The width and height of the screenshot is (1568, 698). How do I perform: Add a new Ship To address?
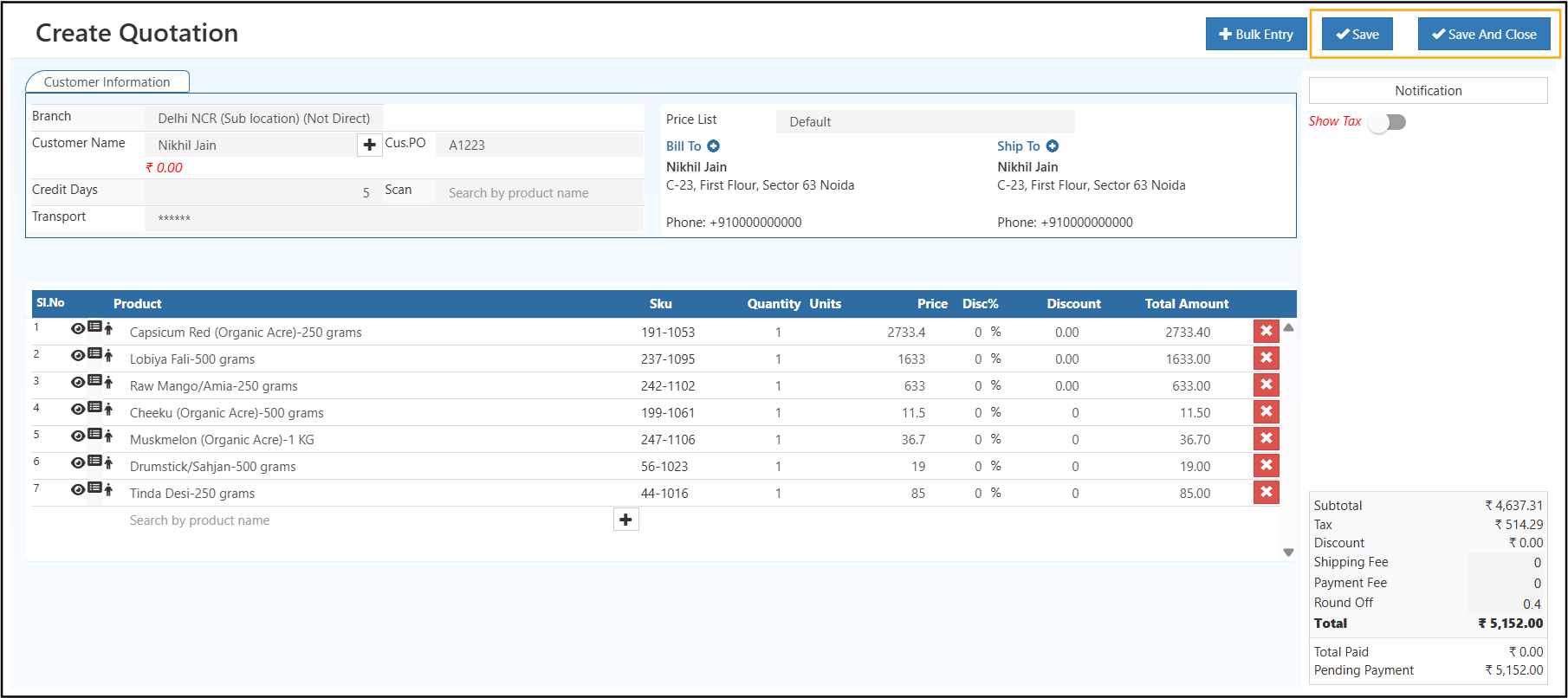click(x=1052, y=146)
